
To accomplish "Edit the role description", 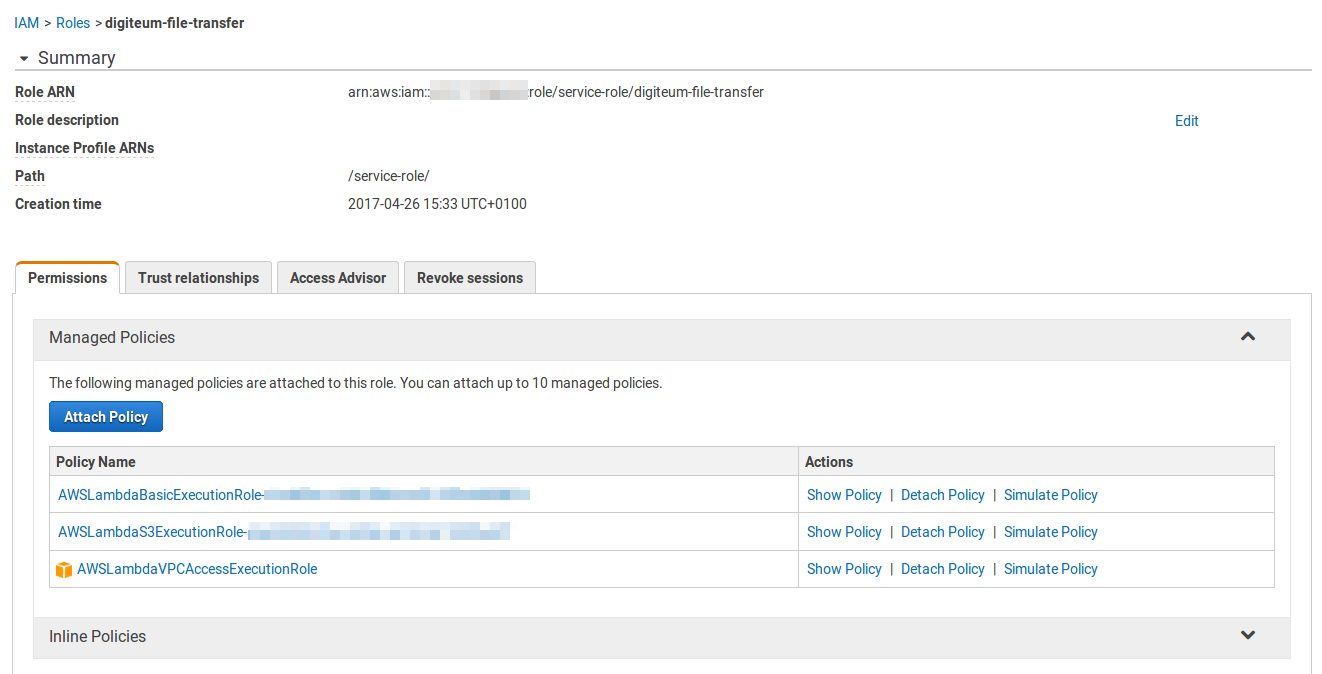I will [x=1186, y=121].
